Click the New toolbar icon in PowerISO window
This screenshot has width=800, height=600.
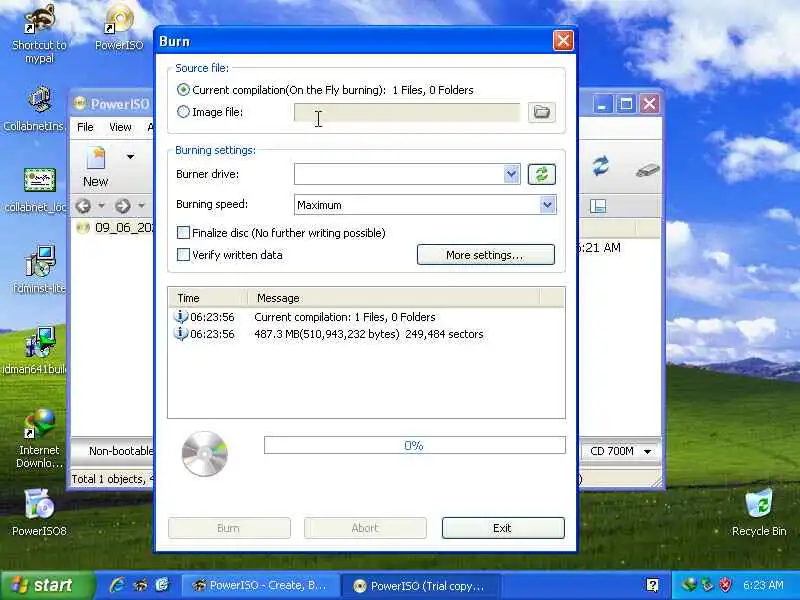95,166
